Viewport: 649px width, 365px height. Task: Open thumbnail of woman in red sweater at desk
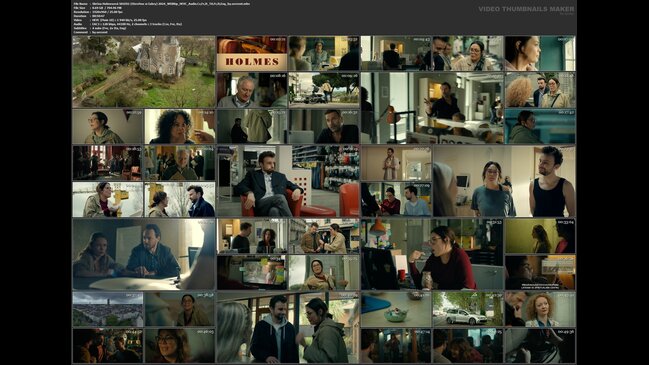tap(432, 254)
